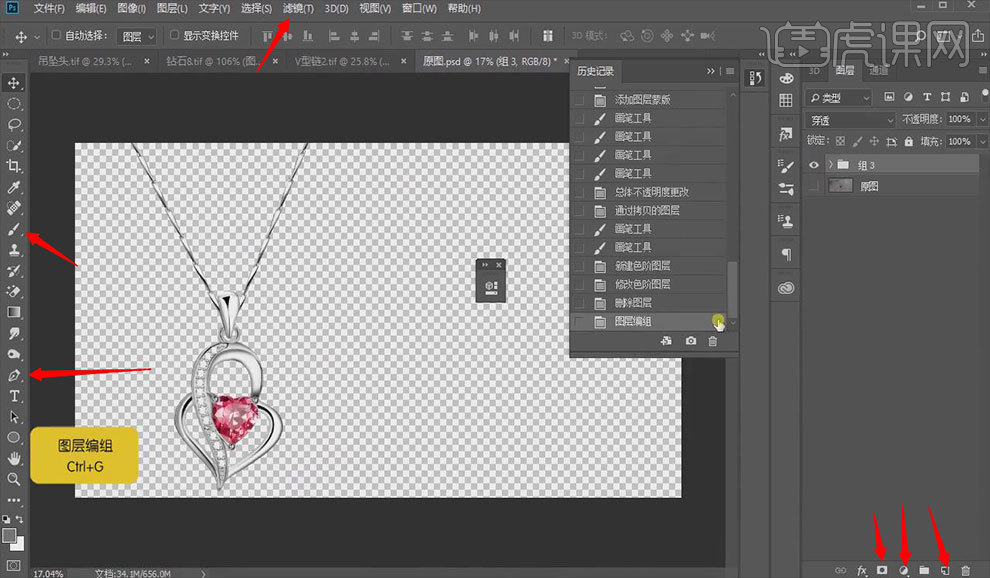
Task: Switch to the 通道 channels tab
Action: (x=878, y=71)
